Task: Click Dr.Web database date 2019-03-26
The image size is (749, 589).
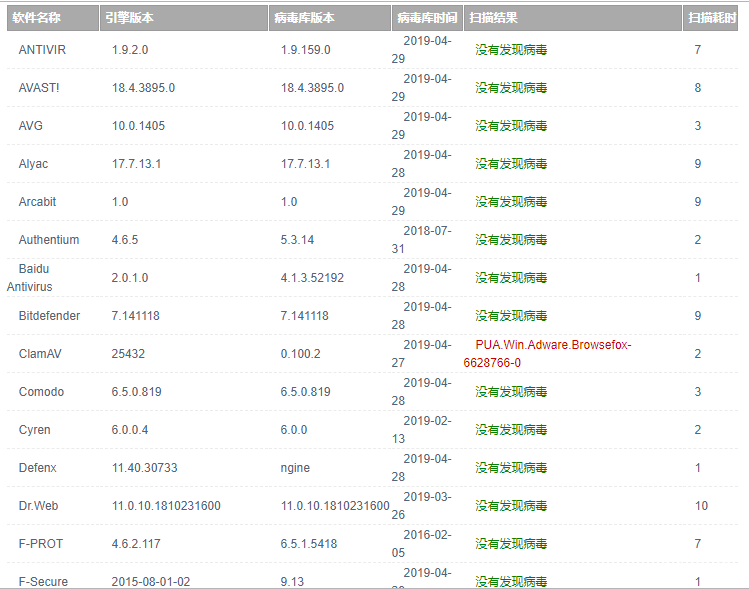Action: [x=421, y=505]
